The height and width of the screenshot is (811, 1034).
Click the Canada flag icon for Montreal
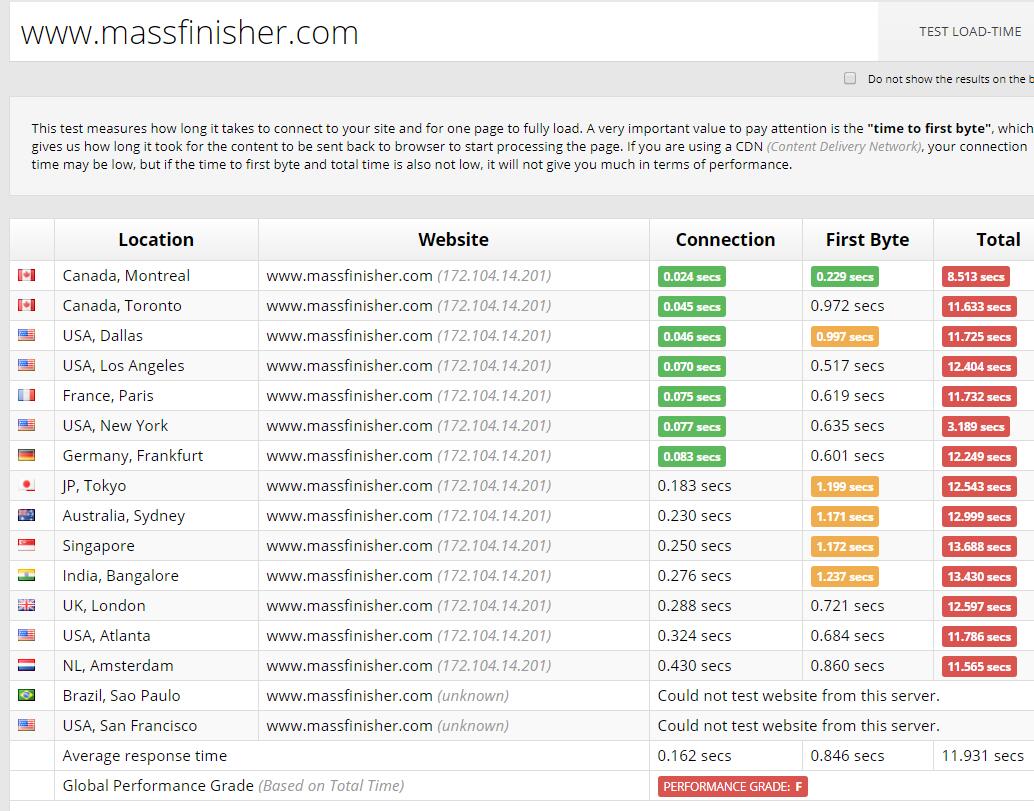tap(26, 276)
